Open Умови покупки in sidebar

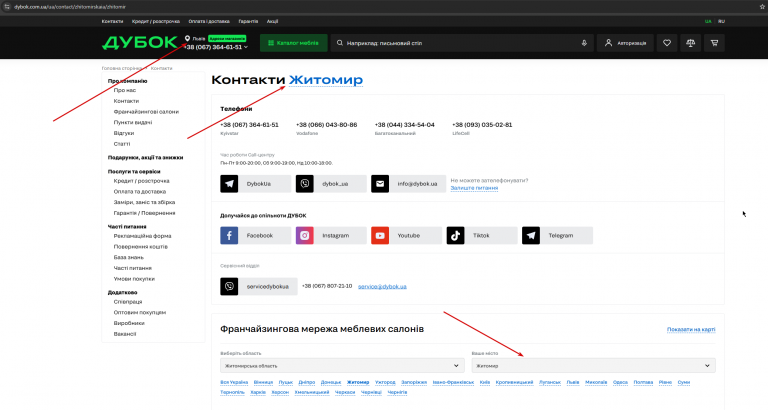(x=134, y=279)
